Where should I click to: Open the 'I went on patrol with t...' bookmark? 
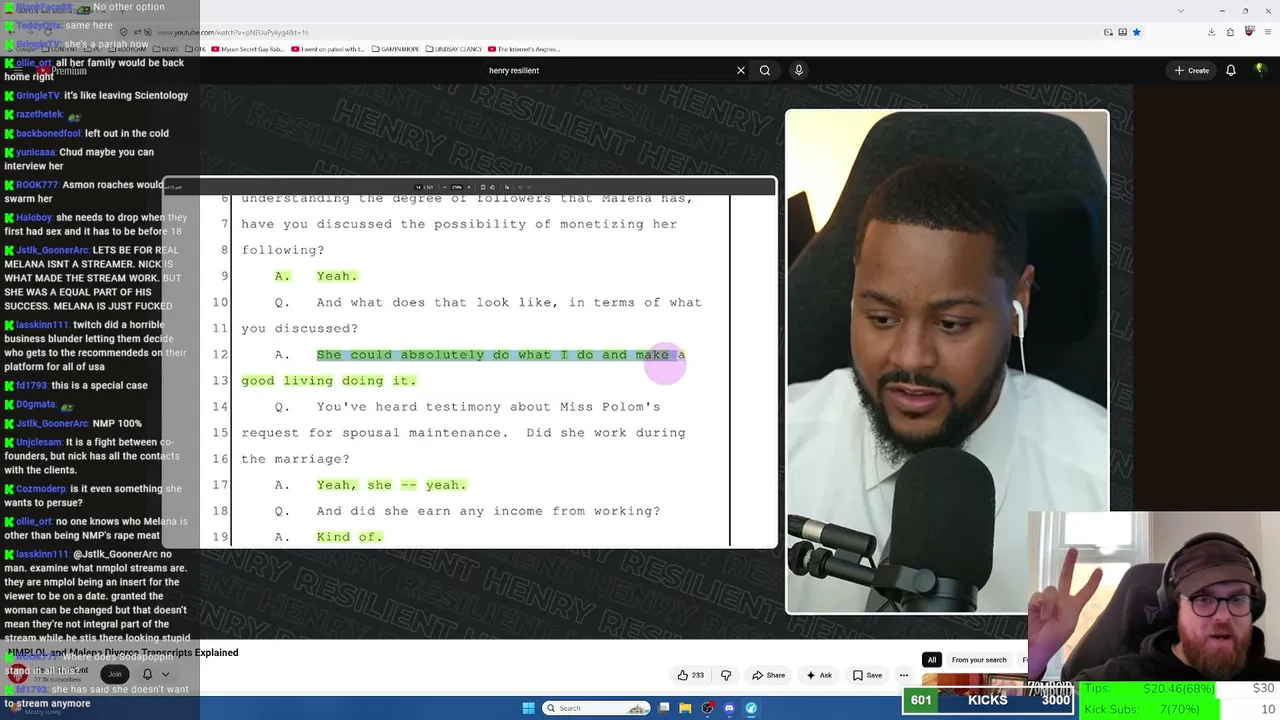pyautogui.click(x=329, y=49)
